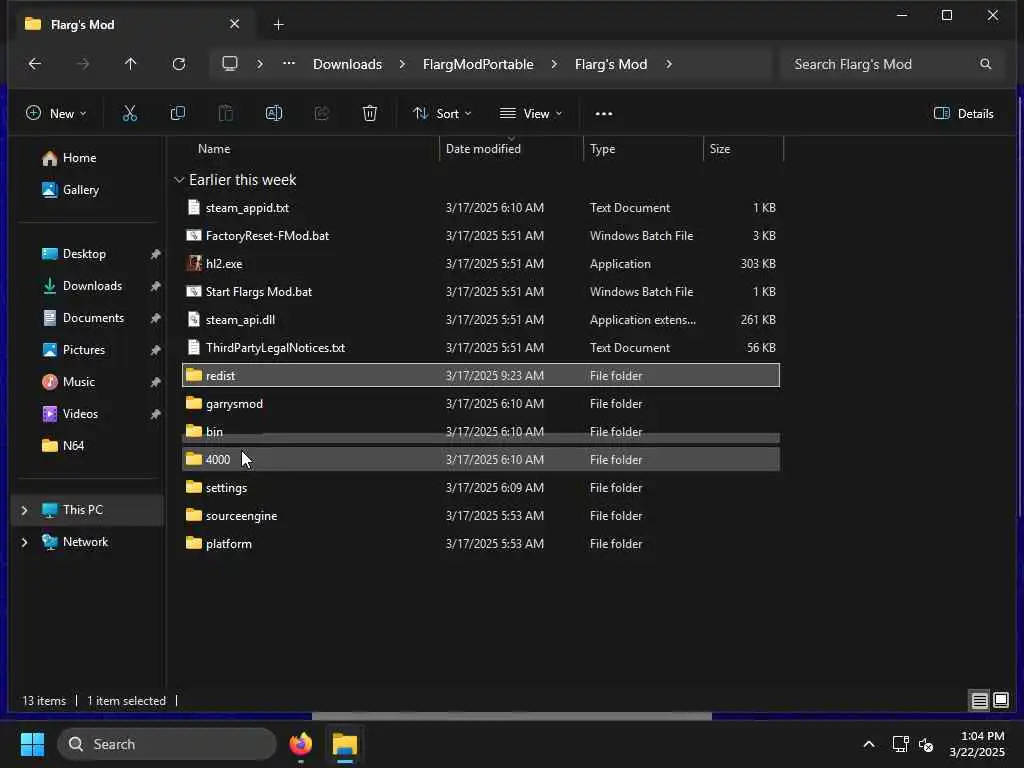Show hidden breadcrumb path with ellipsis
Viewport: 1024px width, 768px height.
(289, 63)
